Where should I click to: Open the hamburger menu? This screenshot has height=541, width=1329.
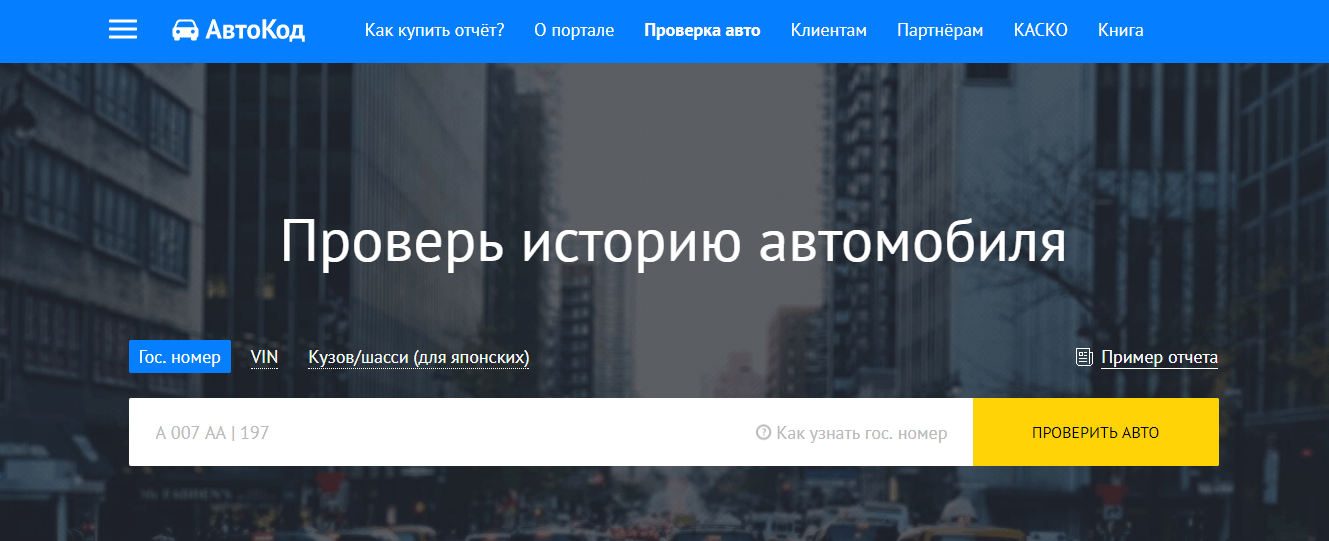pos(123,30)
